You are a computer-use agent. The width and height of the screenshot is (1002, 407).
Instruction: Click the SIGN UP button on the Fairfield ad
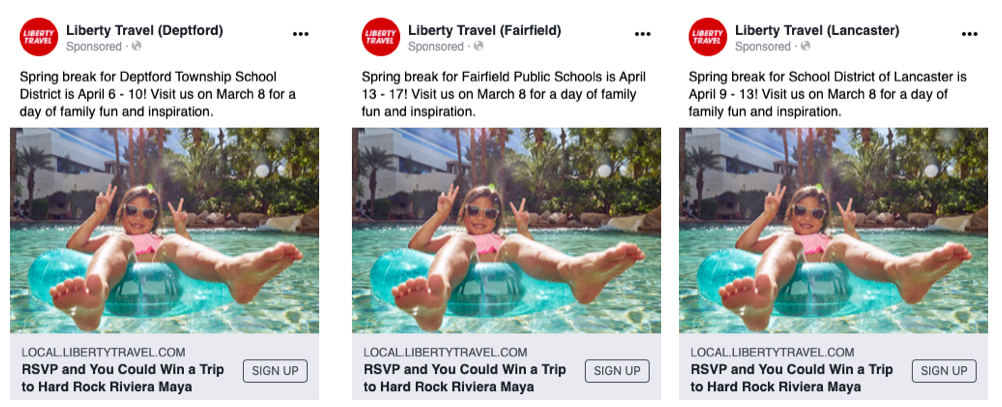[617, 371]
